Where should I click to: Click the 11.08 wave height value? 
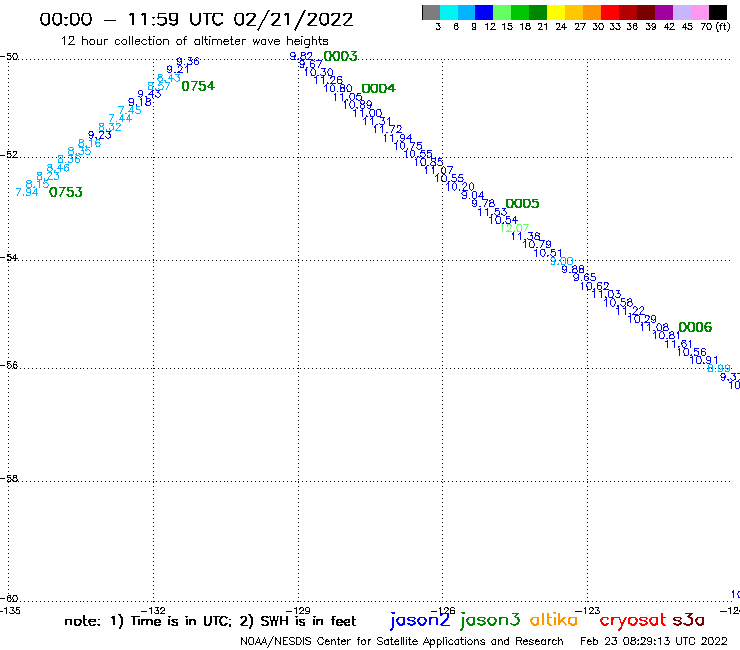(654, 327)
